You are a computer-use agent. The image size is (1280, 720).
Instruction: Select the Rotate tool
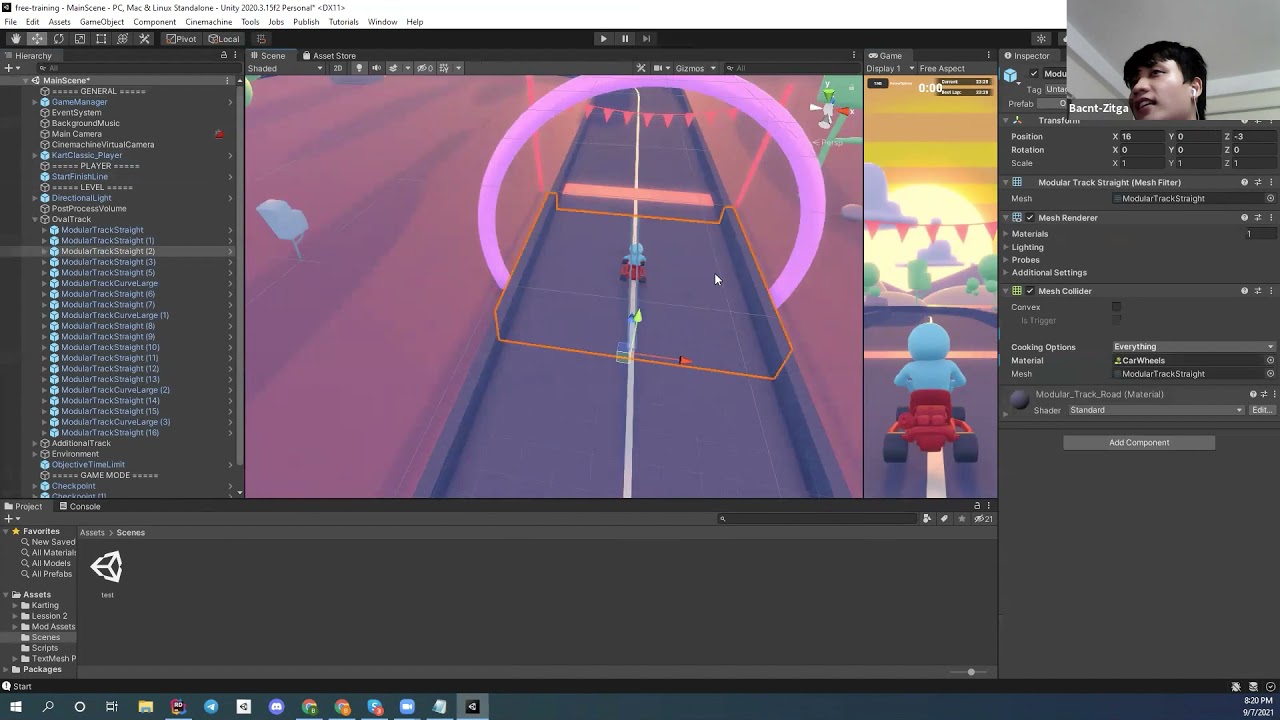pyautogui.click(x=58, y=39)
